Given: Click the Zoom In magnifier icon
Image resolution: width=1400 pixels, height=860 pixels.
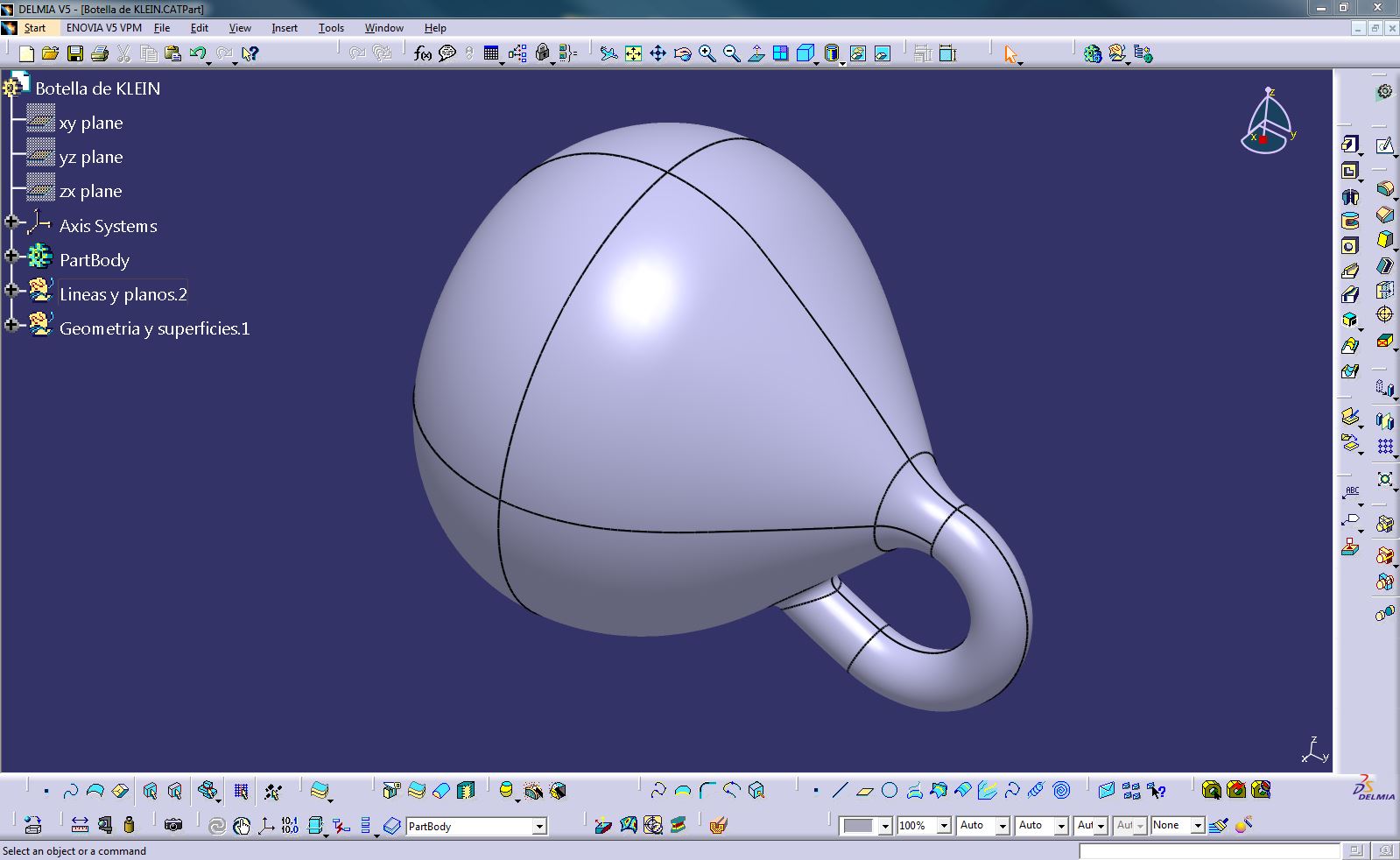Looking at the screenshot, I should (707, 53).
